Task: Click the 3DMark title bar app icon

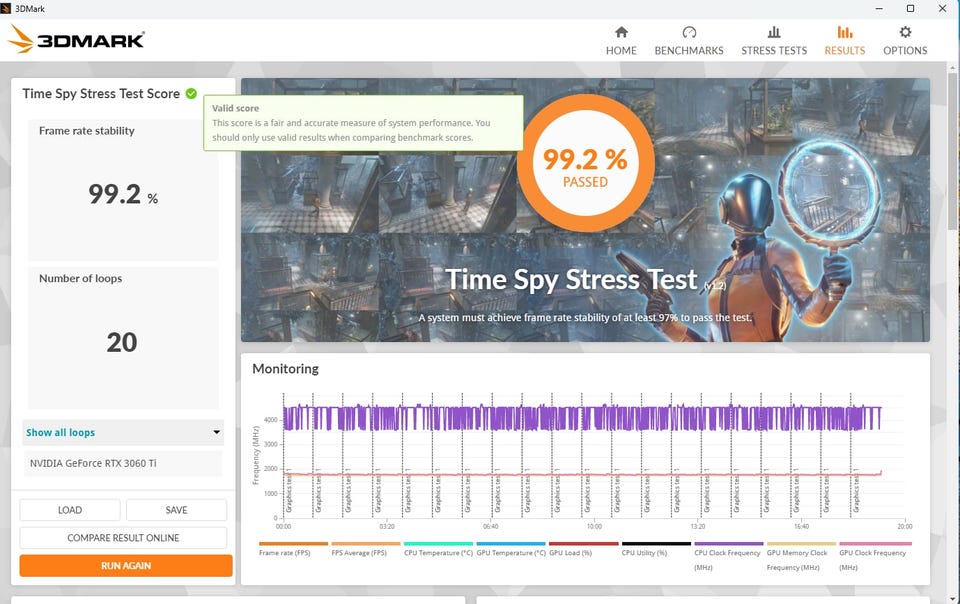Action: click(6, 9)
